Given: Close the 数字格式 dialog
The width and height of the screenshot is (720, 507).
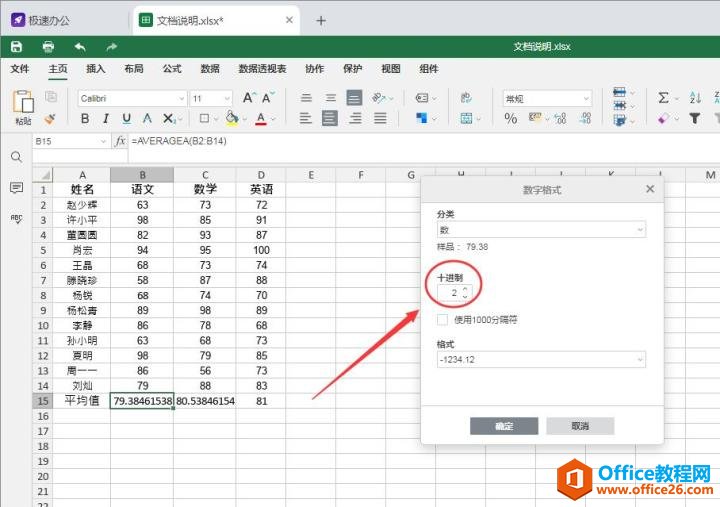Looking at the screenshot, I should (x=650, y=189).
